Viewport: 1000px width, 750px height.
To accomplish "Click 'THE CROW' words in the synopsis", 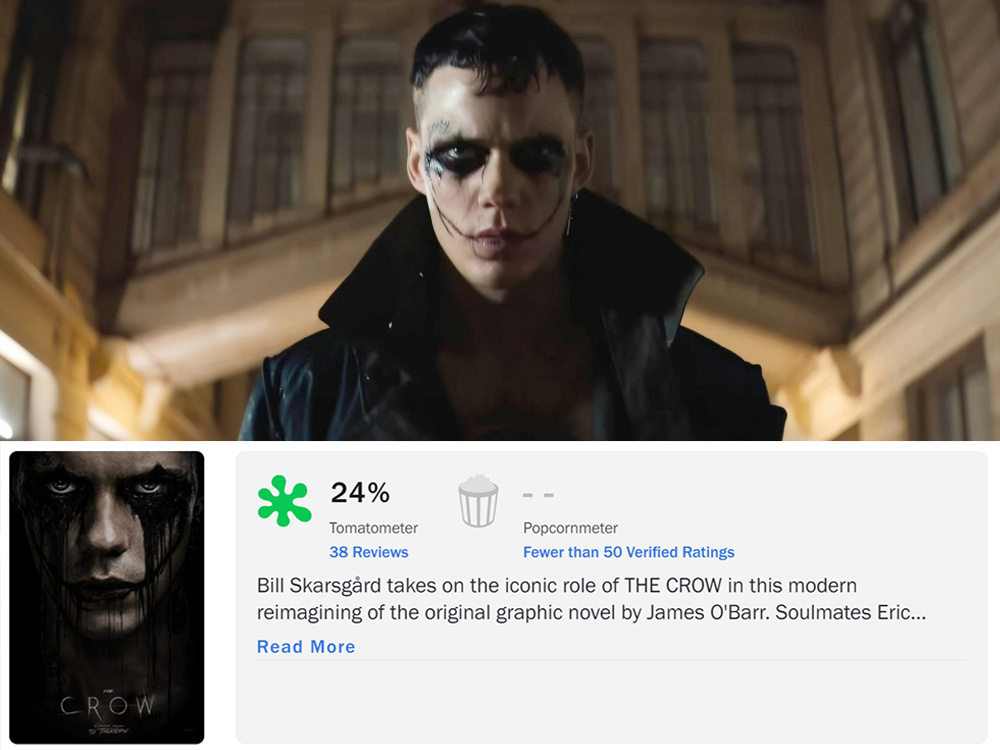I will point(673,585).
